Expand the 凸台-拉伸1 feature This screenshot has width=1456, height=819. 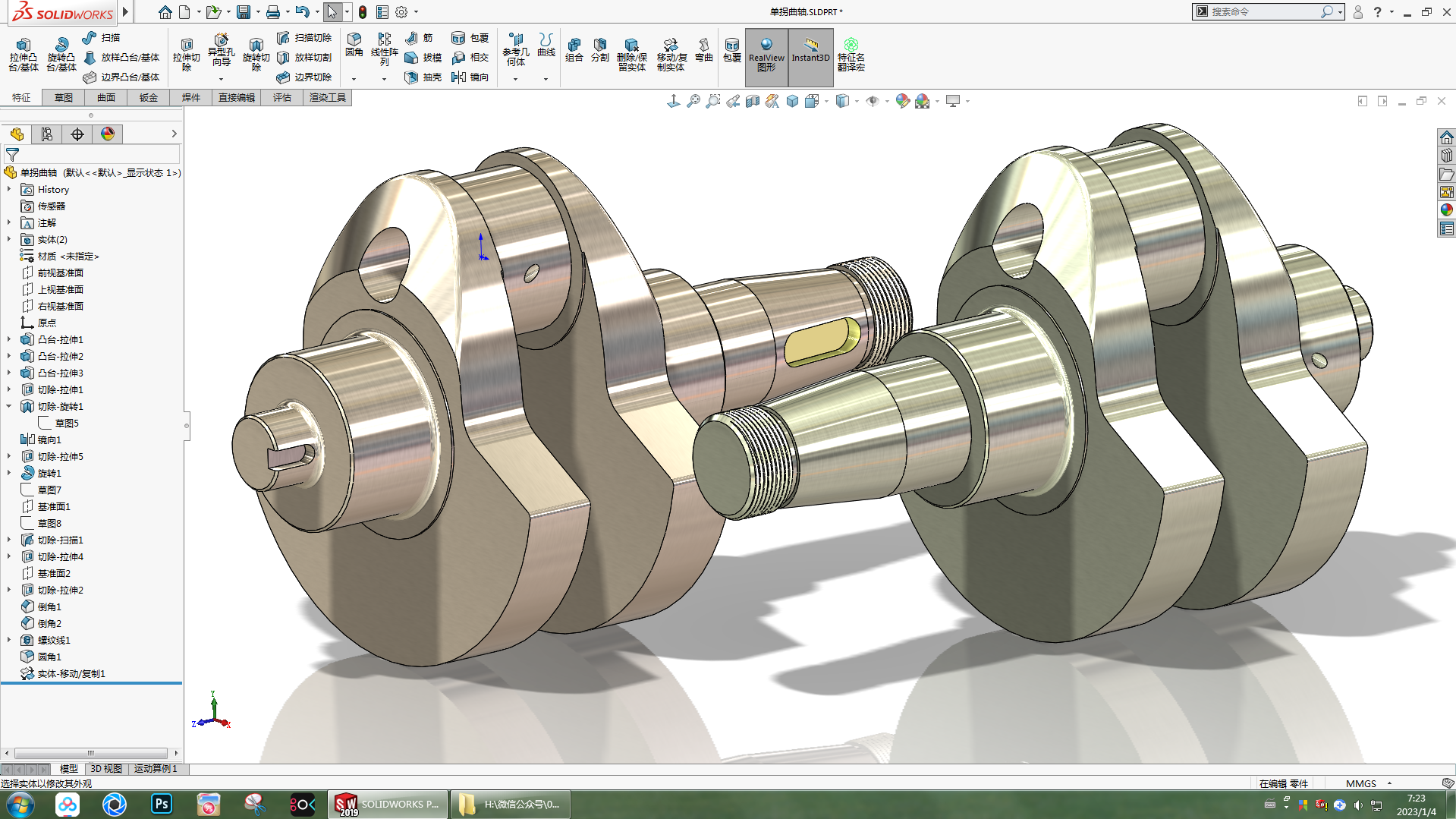click(x=9, y=339)
